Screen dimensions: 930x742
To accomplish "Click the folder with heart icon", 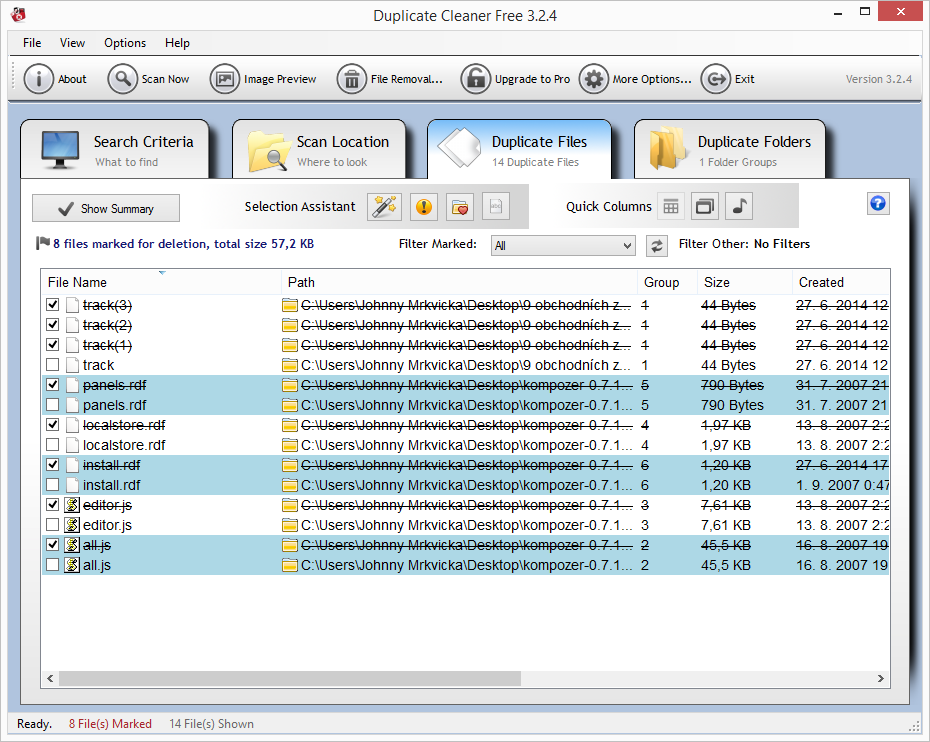I will coord(460,207).
